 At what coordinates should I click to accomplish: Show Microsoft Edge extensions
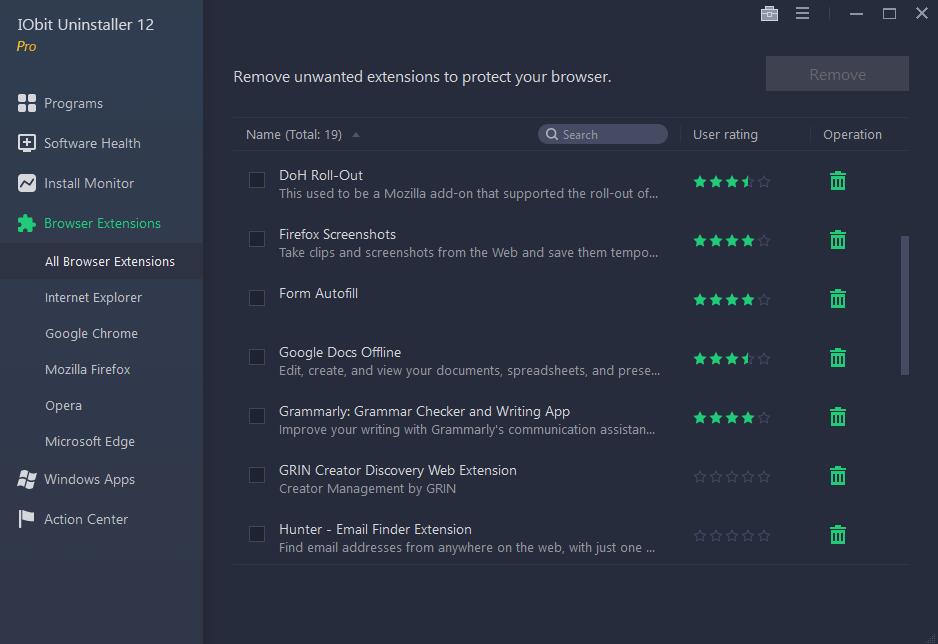[x=90, y=441]
